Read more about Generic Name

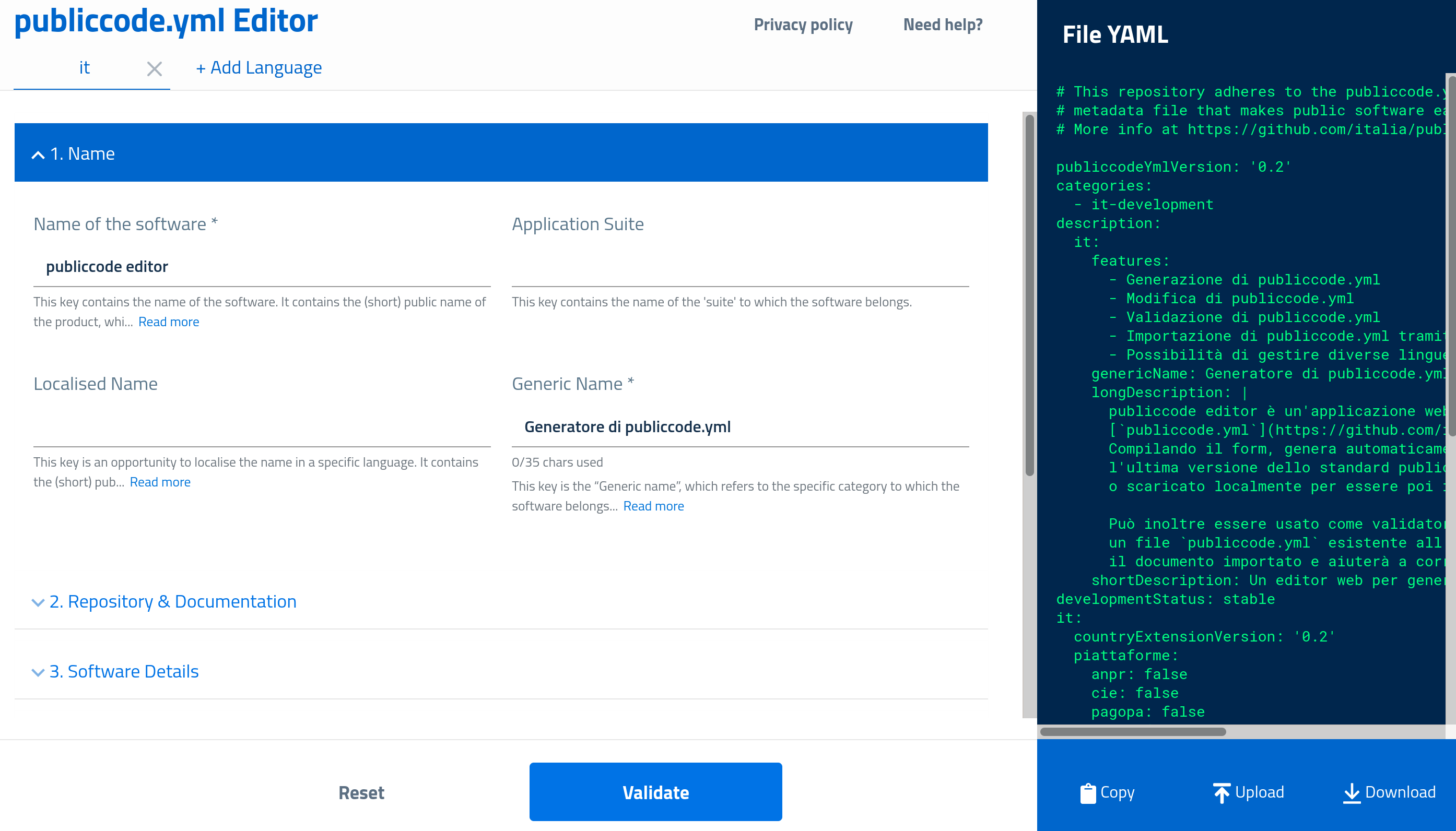coord(653,506)
